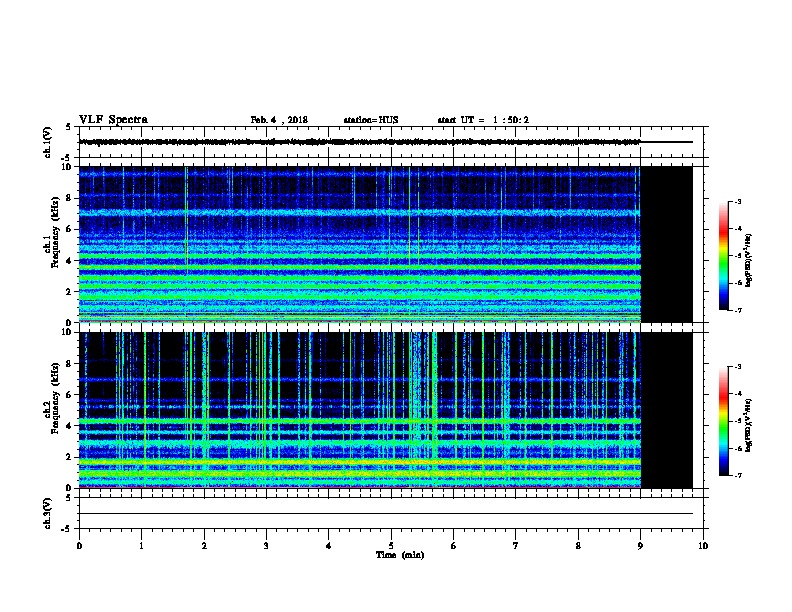Viewport: 792px width, 612px height.
Task: Click the "6" kHz tick on ch.2 spectrogram
Action: tap(69, 394)
